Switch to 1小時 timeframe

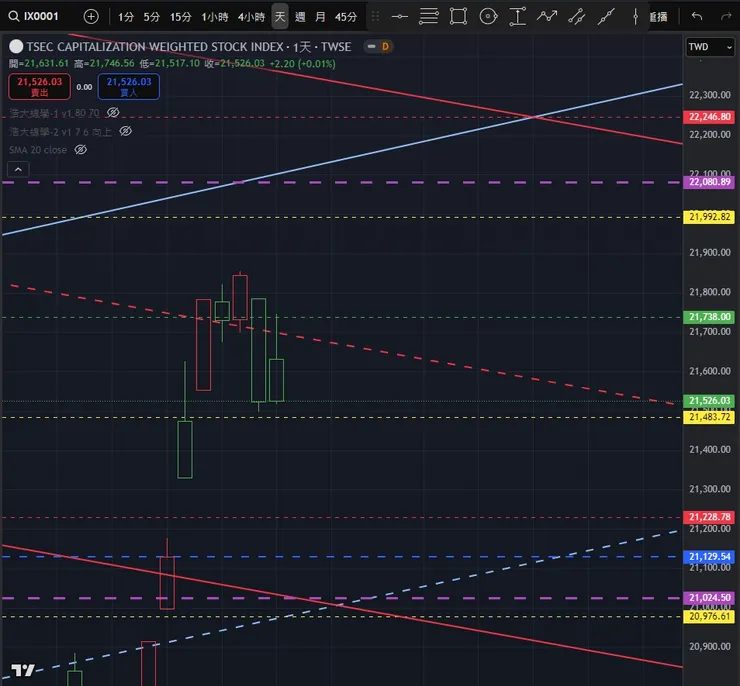[215, 17]
